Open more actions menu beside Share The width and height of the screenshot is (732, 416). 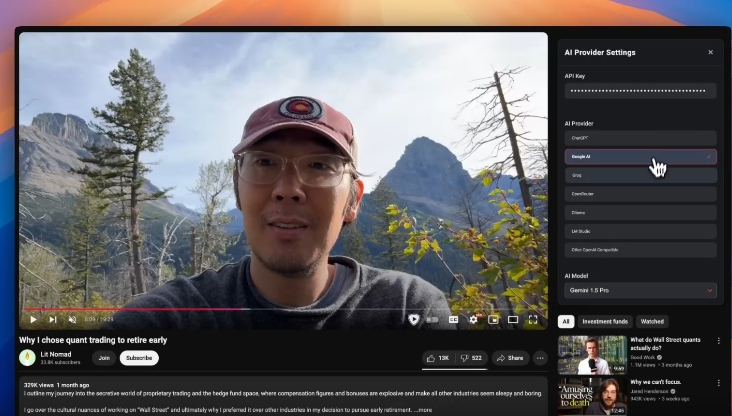point(540,358)
